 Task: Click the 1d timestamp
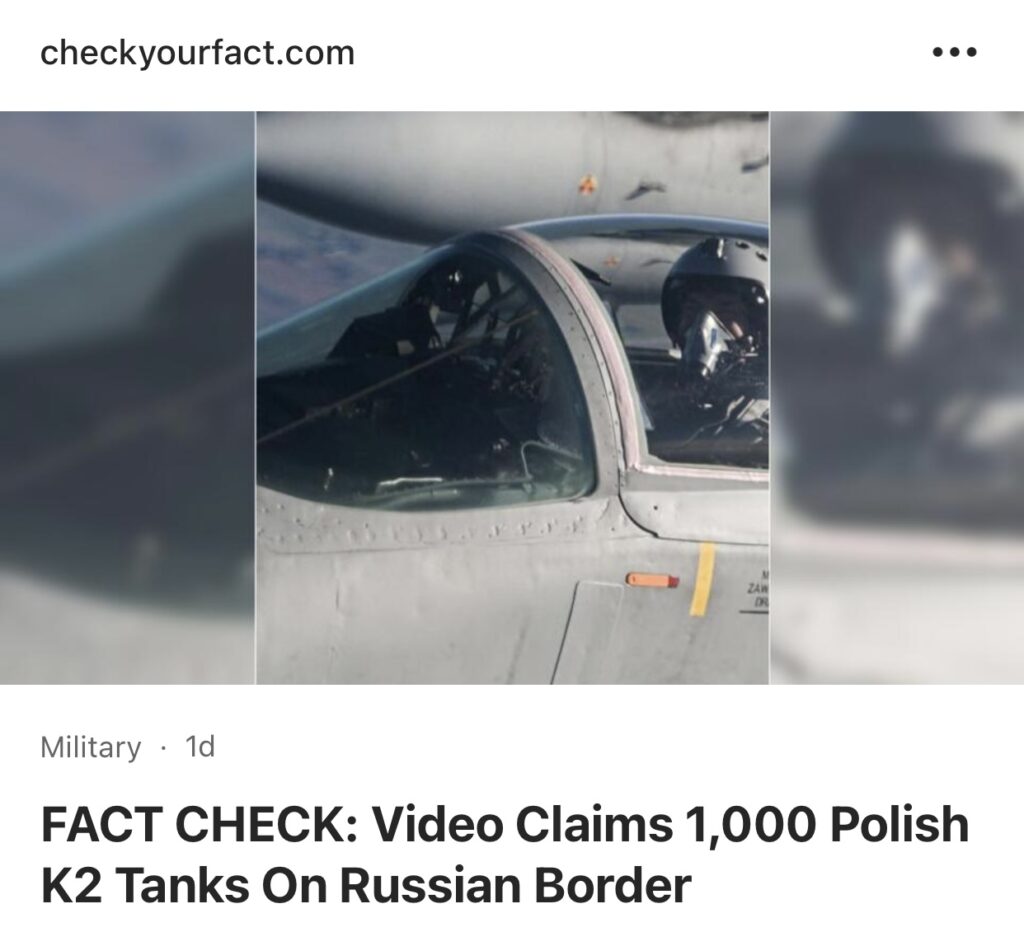pos(200,746)
